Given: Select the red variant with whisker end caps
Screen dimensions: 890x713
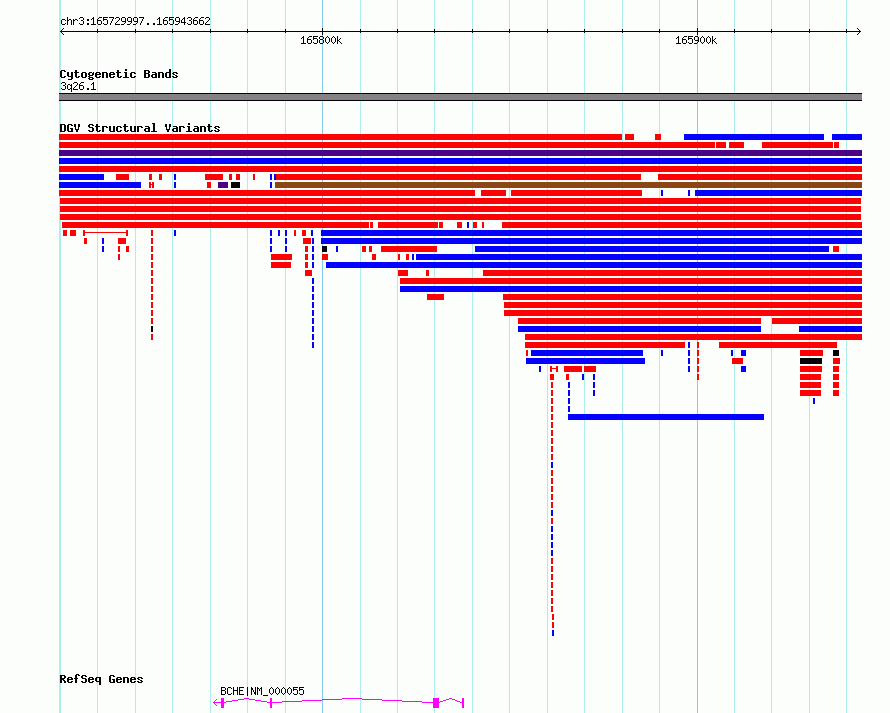Looking at the screenshot, I should point(106,233).
